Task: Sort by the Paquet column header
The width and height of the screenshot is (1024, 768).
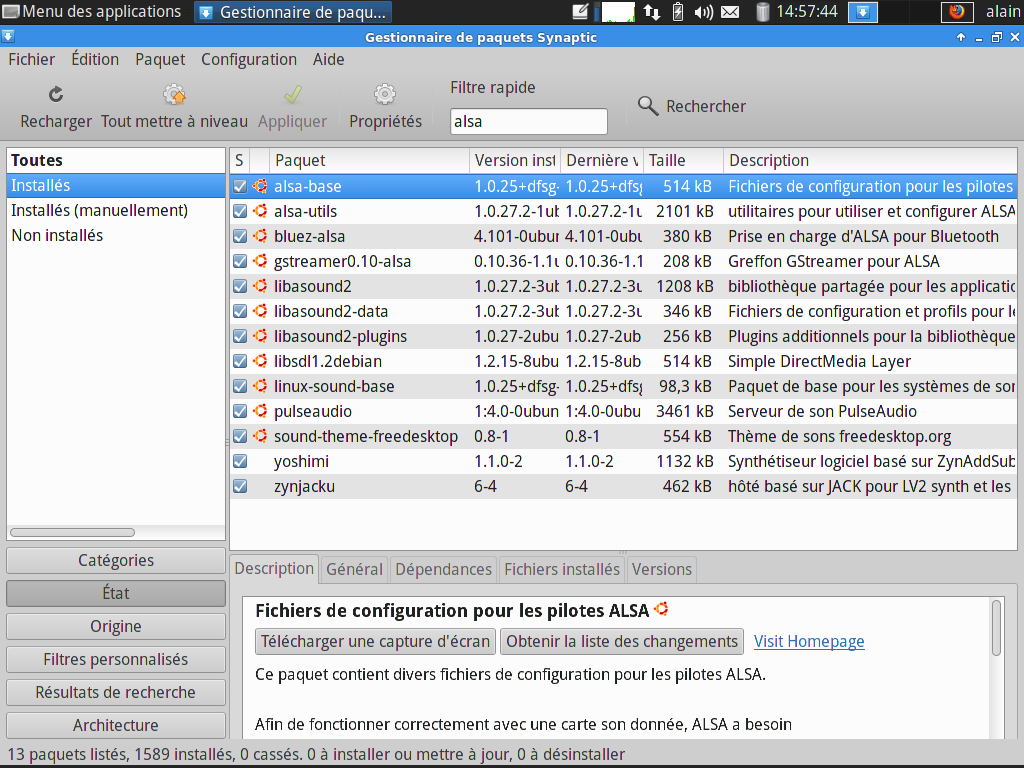Action: point(369,160)
